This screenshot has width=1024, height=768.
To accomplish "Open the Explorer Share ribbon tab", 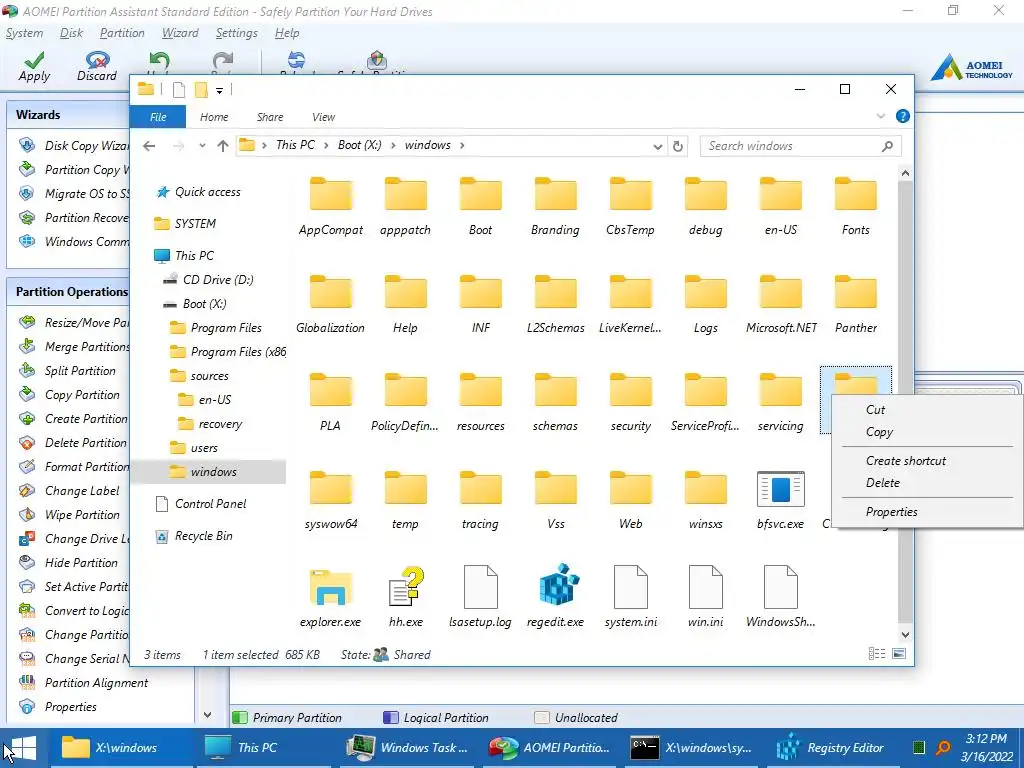I will pos(270,117).
